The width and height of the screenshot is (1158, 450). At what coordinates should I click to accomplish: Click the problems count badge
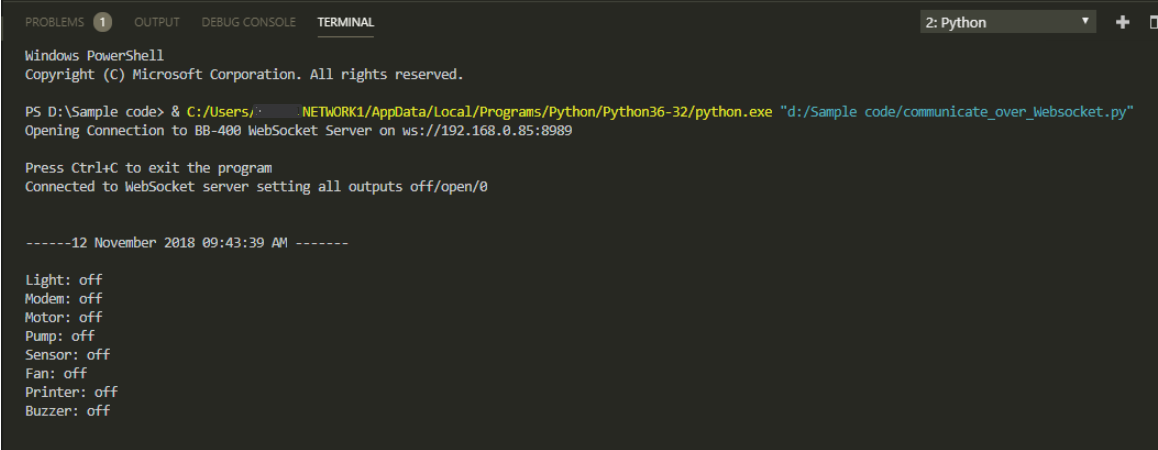tap(103, 22)
